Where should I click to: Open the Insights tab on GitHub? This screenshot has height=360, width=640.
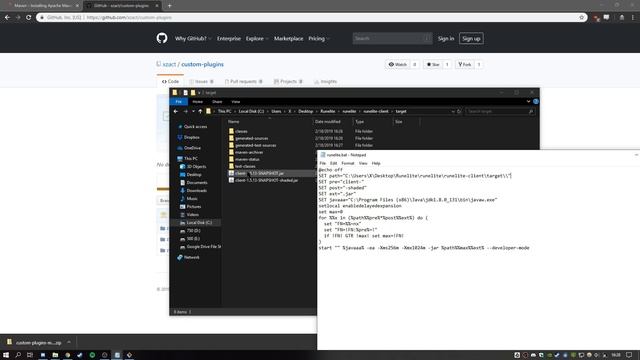325,82
